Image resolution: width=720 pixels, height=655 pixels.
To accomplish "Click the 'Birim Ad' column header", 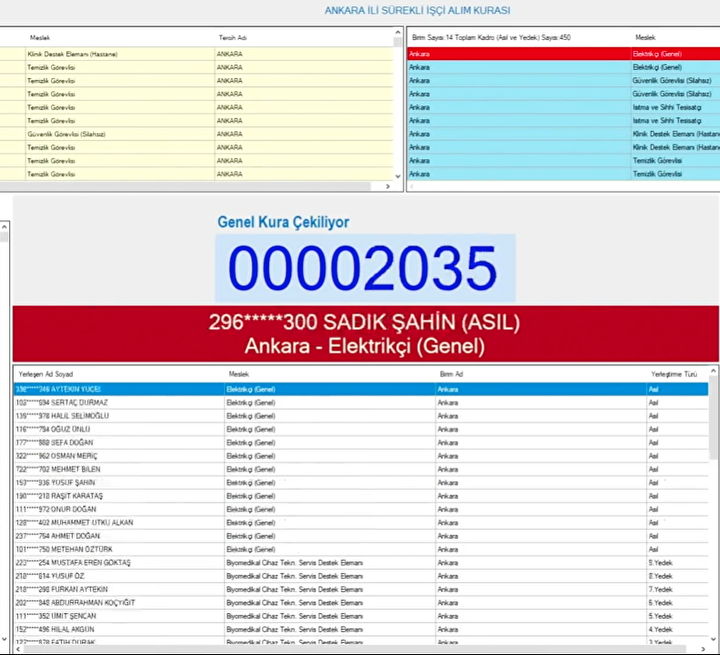I will coord(451,374).
